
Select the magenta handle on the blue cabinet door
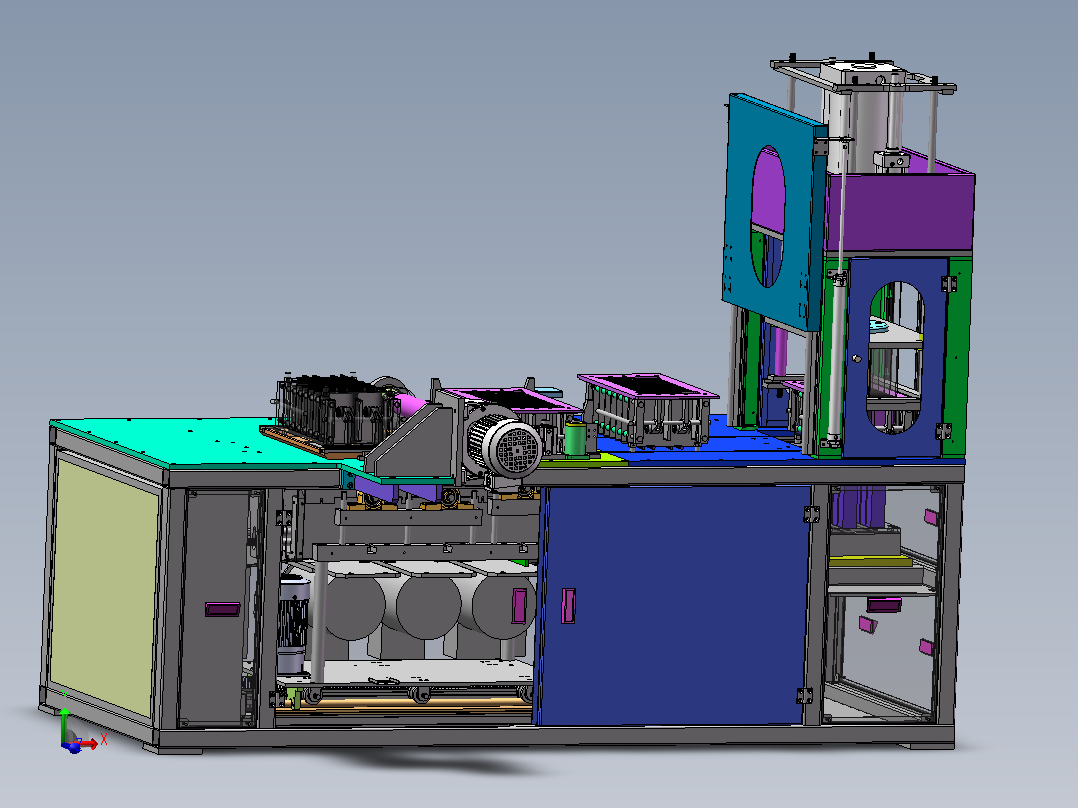(568, 606)
